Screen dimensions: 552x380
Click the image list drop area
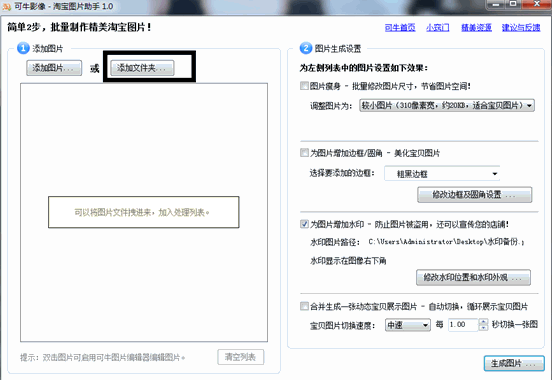point(144,212)
